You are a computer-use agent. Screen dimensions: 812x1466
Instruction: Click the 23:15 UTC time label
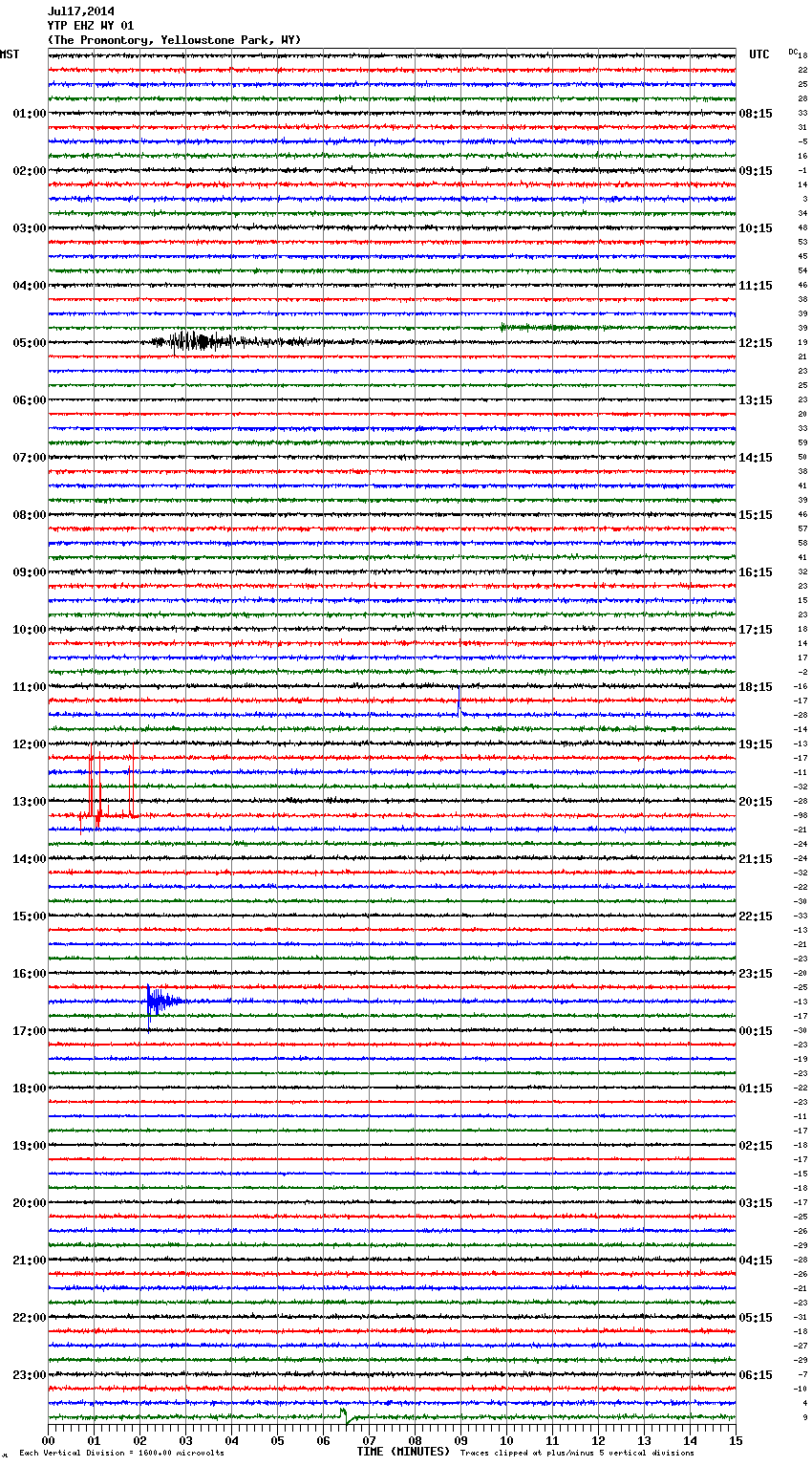pos(756,974)
